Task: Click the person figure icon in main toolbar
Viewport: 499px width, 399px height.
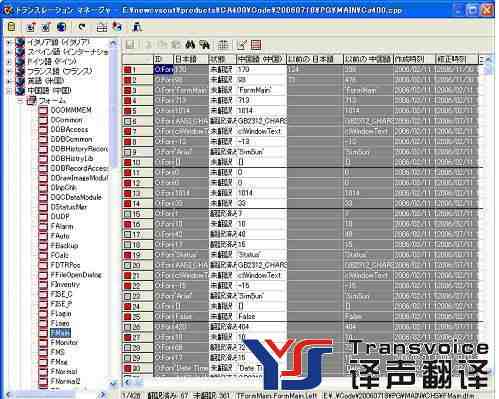Action: click(137, 27)
